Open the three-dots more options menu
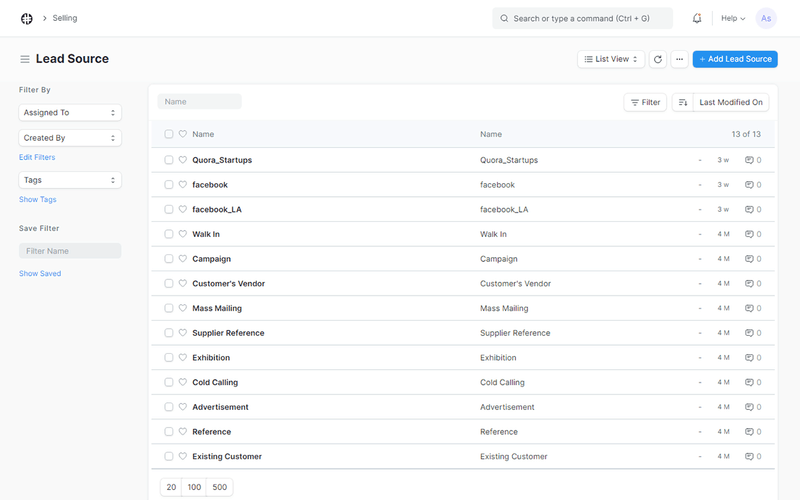Screen dimensions: 800x500 (679, 59)
